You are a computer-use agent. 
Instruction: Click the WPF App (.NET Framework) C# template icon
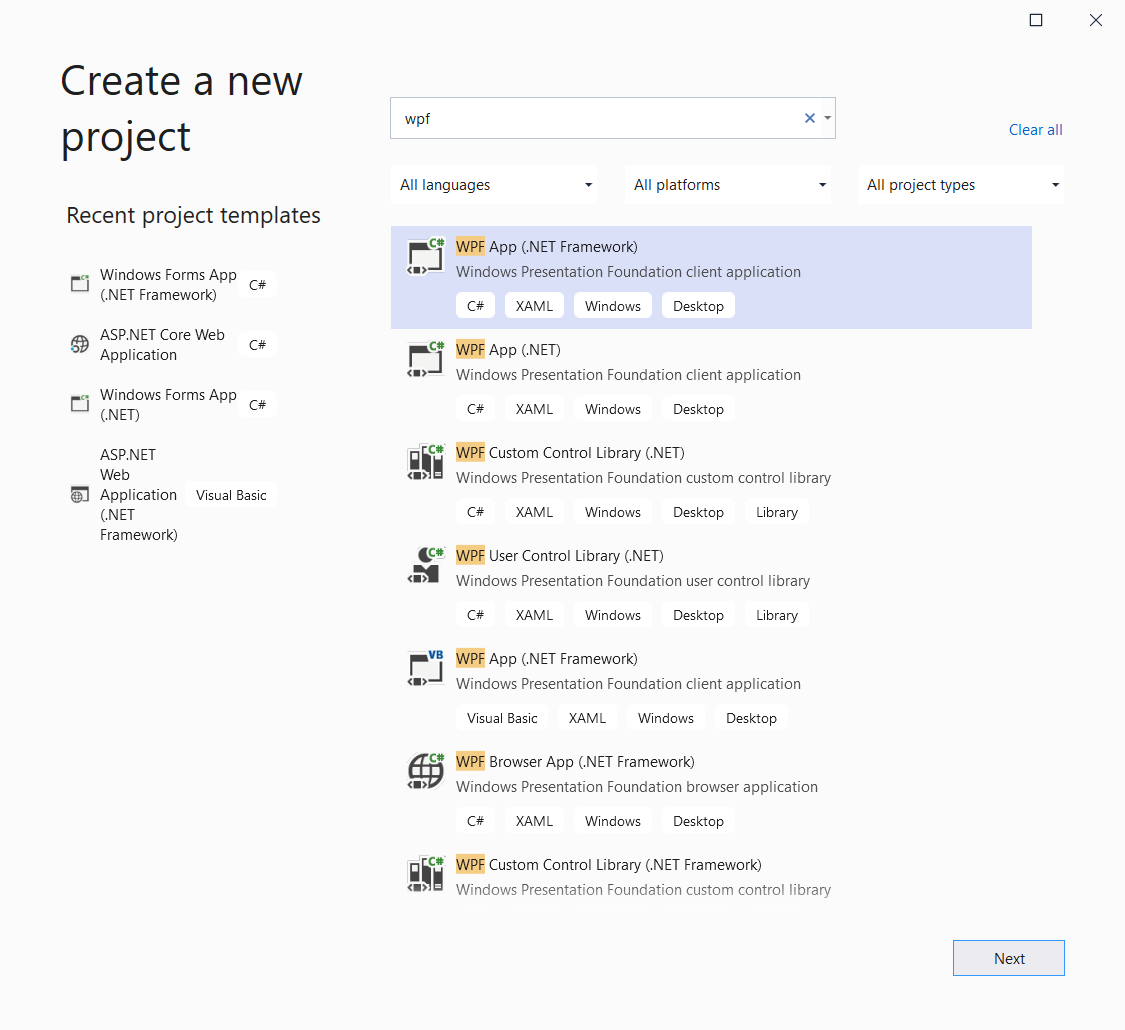(x=425, y=256)
